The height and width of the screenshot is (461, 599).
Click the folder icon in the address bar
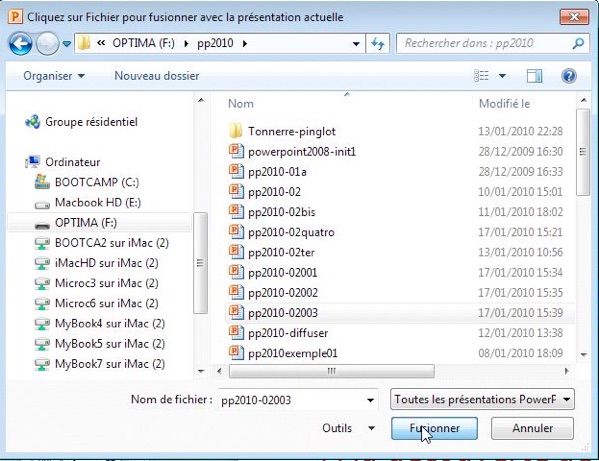pyautogui.click(x=84, y=43)
